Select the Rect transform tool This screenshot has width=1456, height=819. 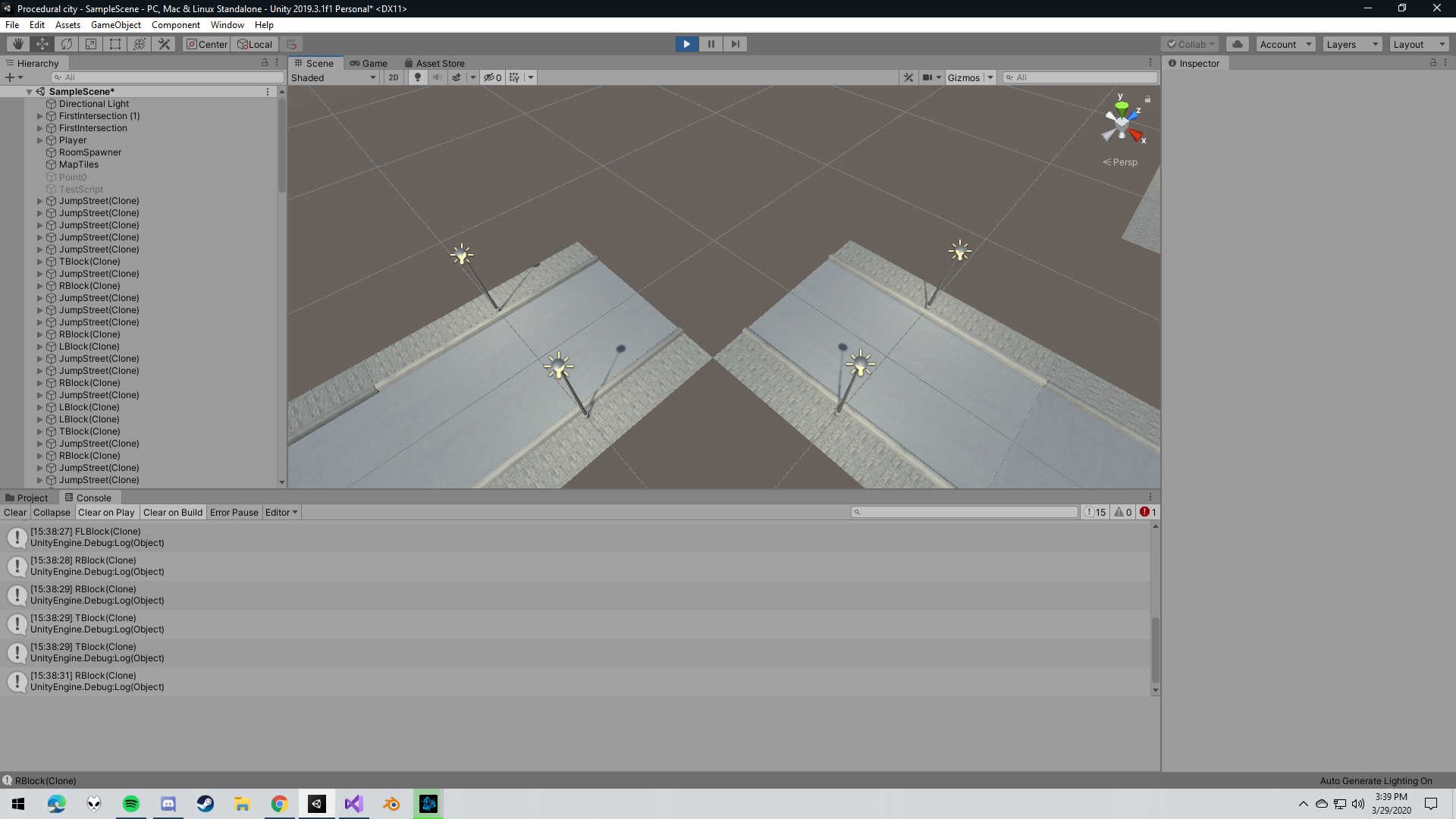tap(115, 44)
